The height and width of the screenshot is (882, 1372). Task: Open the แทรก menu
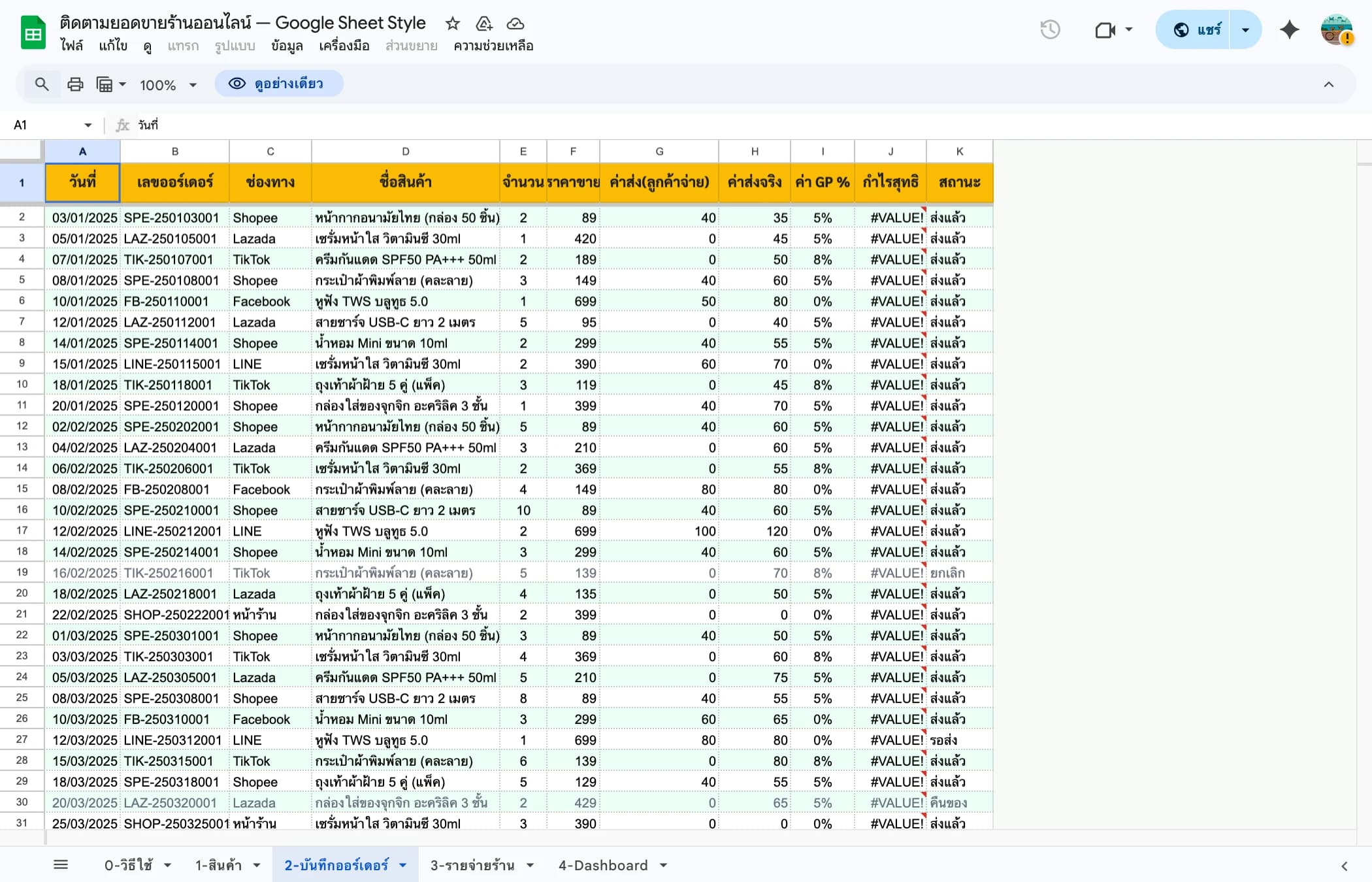tap(184, 46)
